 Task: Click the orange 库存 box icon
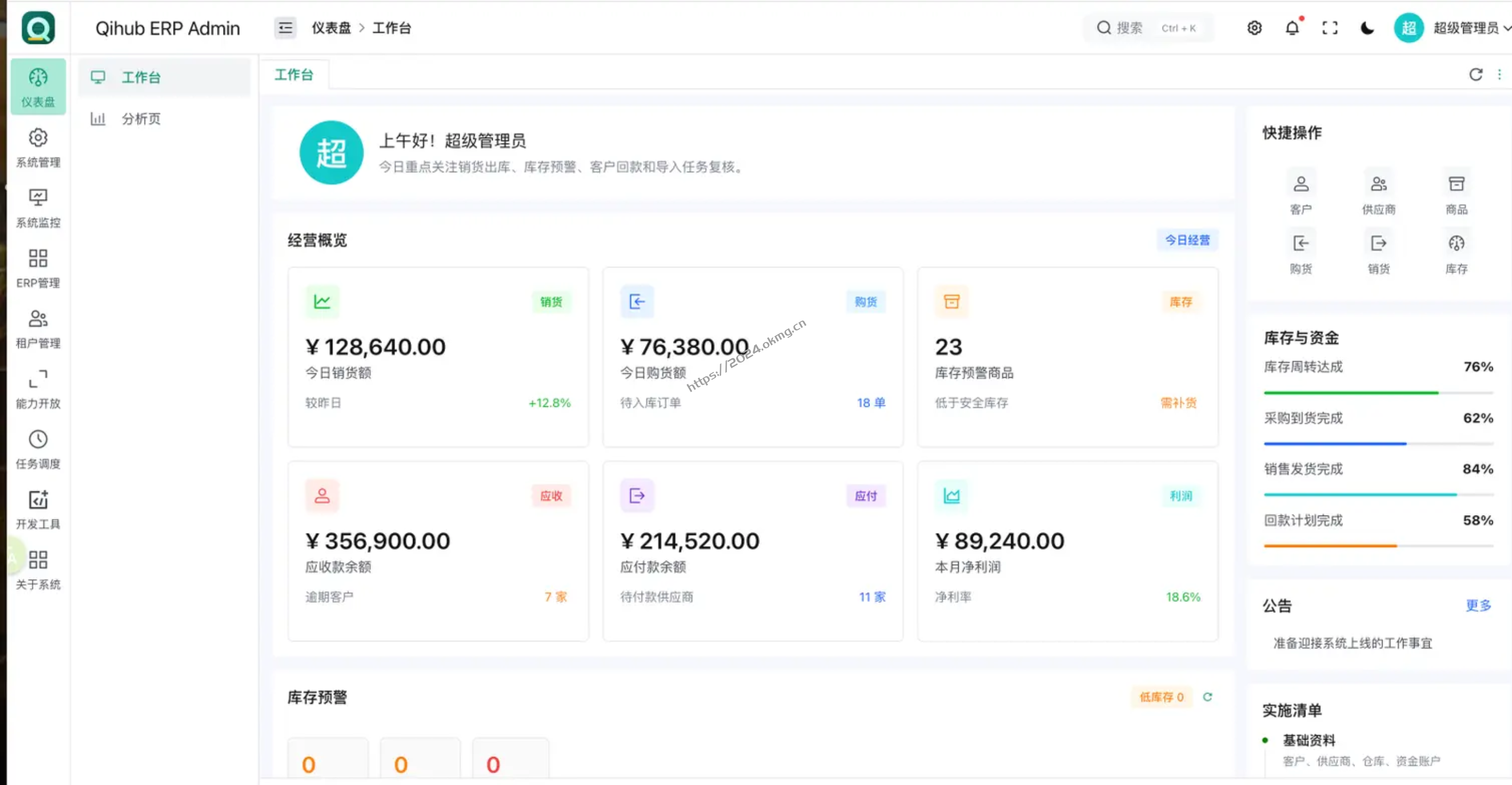(x=951, y=302)
